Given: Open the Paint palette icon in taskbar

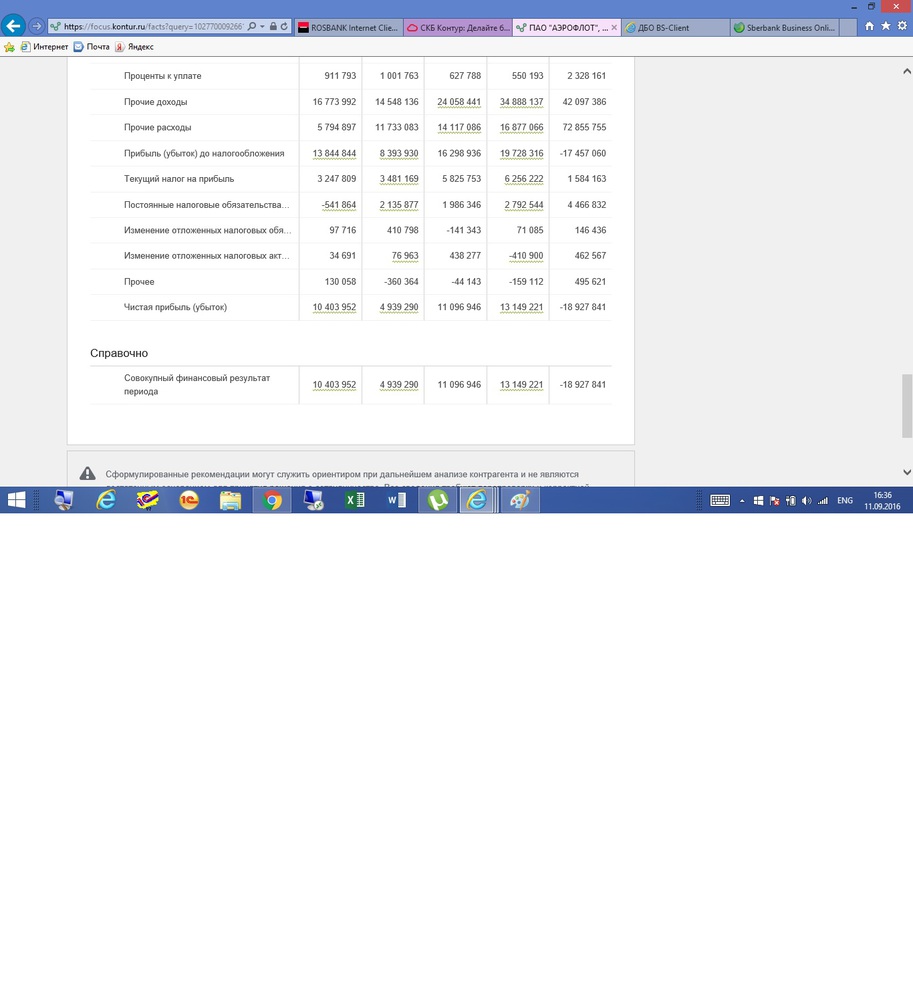Looking at the screenshot, I should 520,501.
